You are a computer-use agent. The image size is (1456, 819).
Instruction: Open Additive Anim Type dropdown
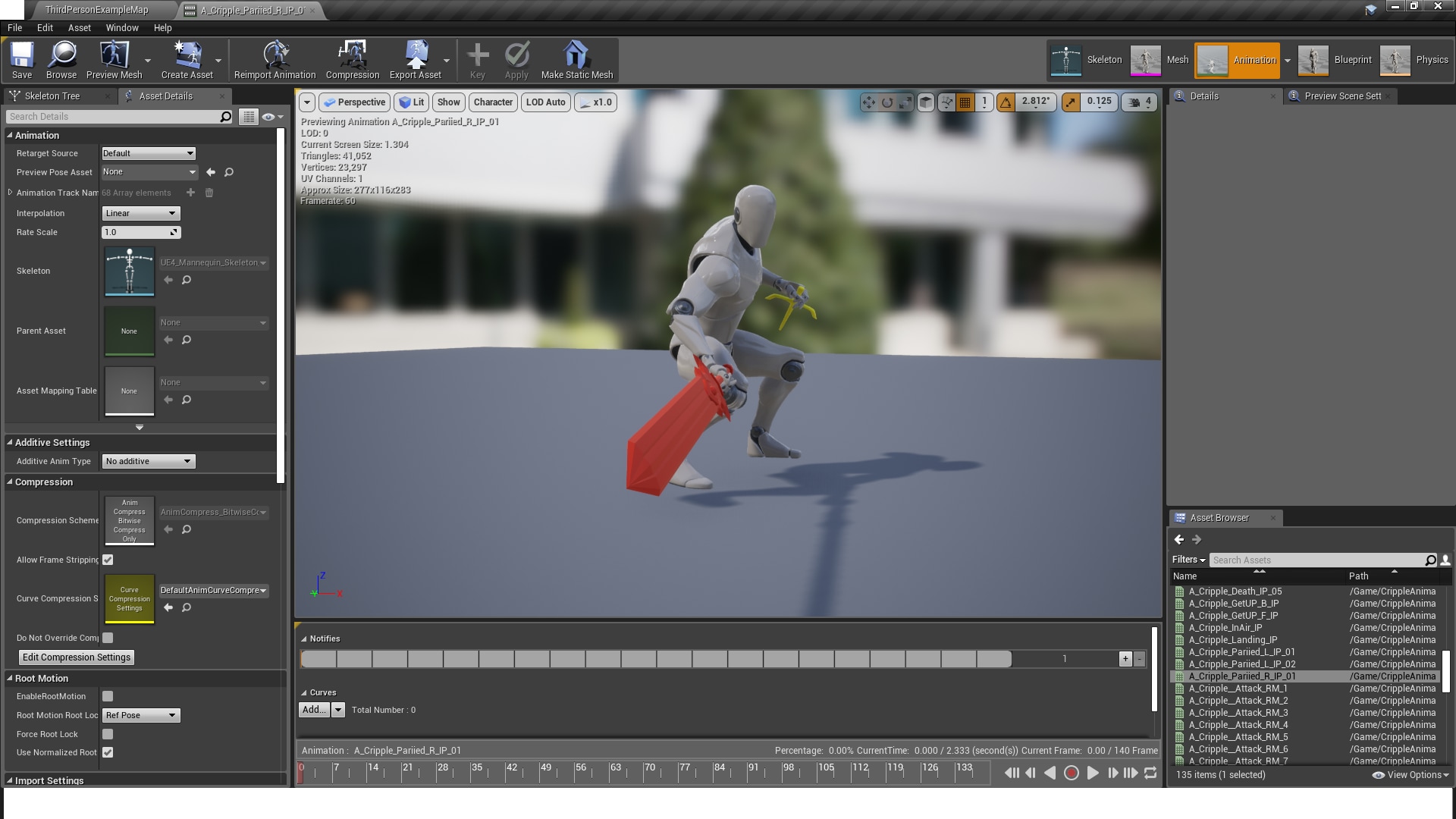pos(149,461)
